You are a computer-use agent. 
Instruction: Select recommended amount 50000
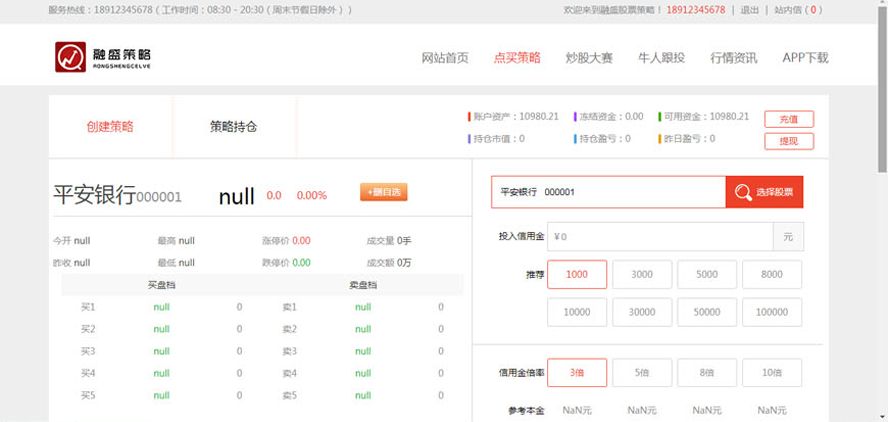point(707,312)
